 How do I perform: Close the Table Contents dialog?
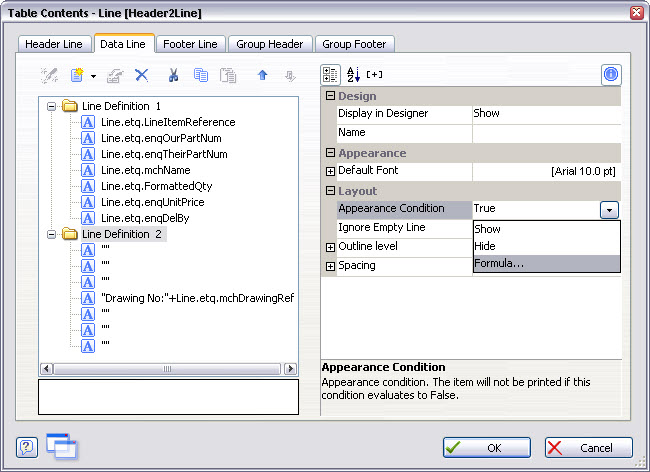tap(636, 12)
